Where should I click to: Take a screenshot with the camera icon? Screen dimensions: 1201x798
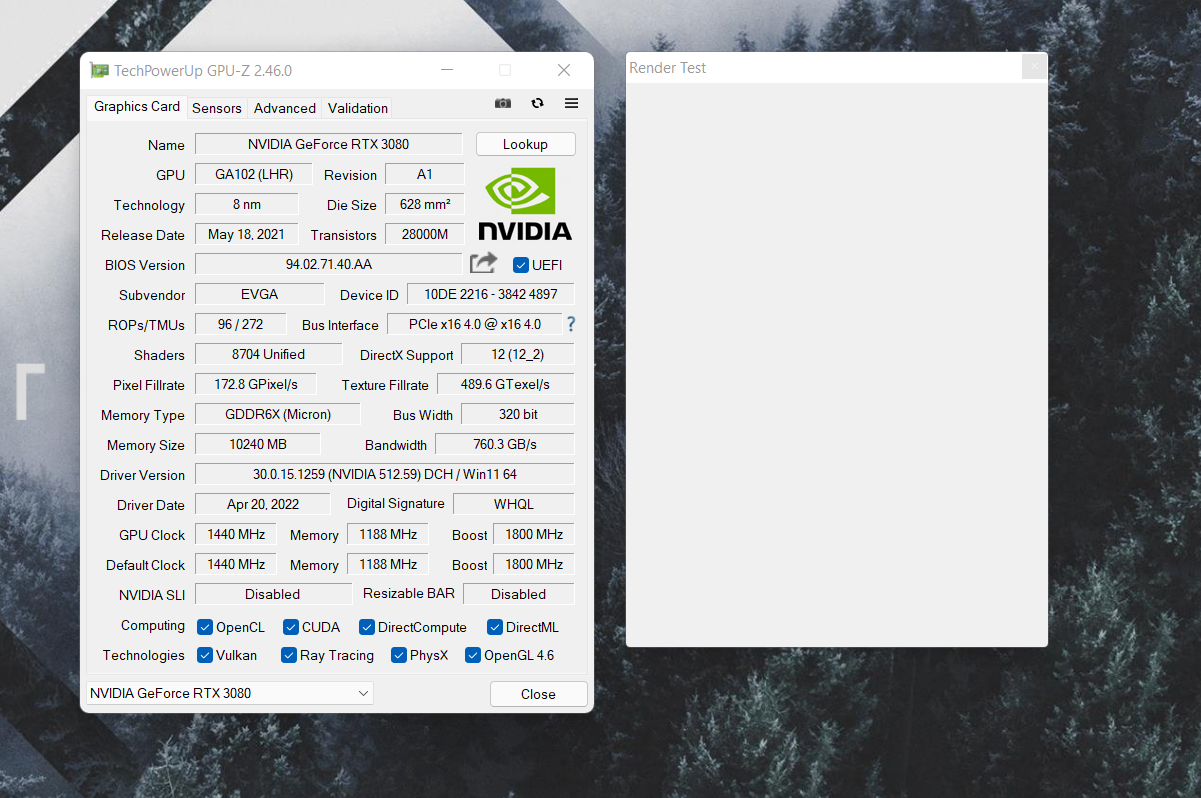503,103
